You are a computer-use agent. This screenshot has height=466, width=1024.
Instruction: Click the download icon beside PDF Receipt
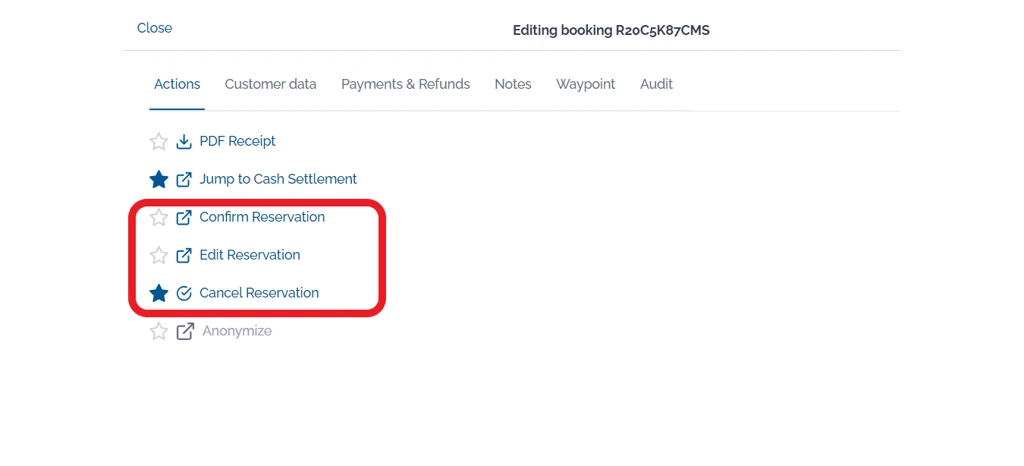point(185,142)
